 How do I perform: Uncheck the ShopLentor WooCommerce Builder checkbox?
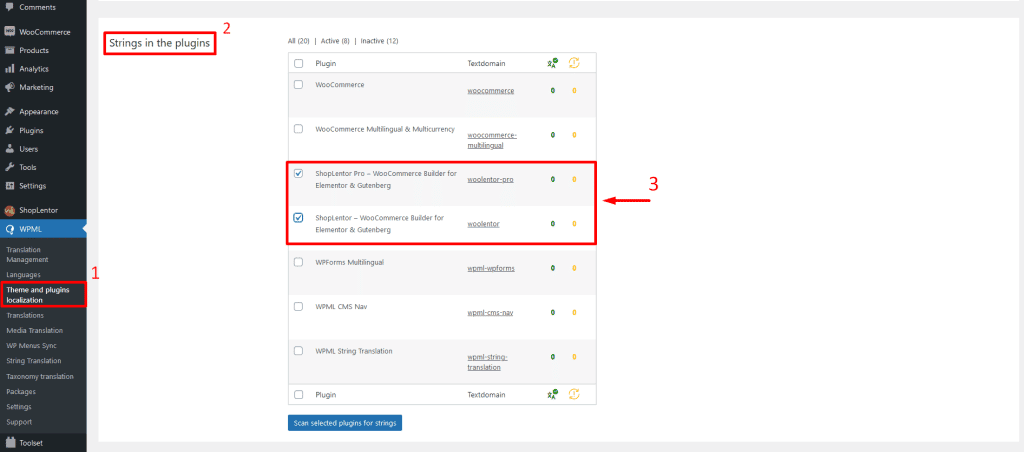point(298,218)
